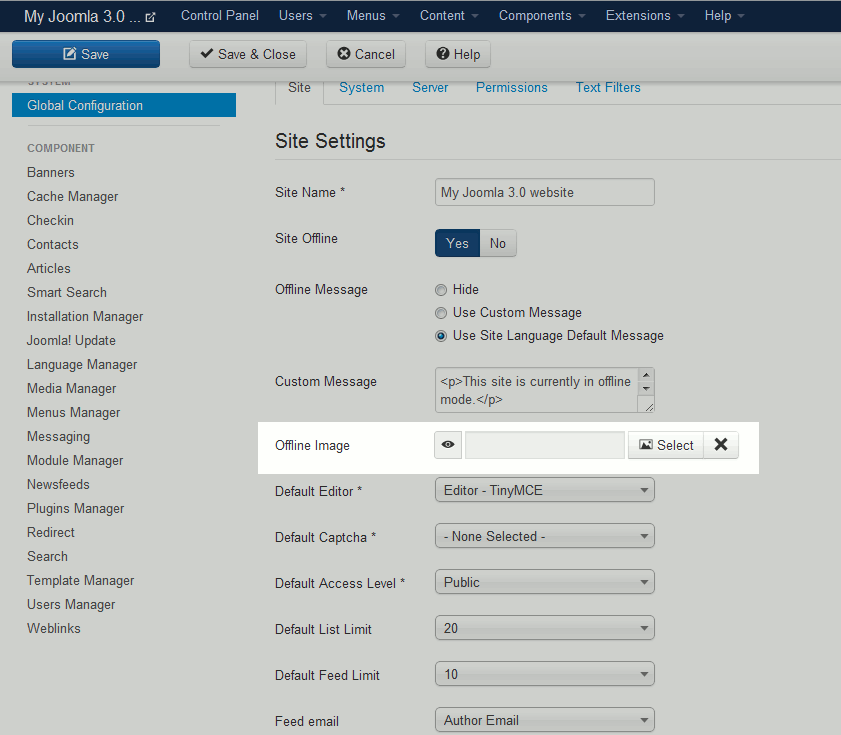Open the Default List Limit dropdown

pos(544,628)
